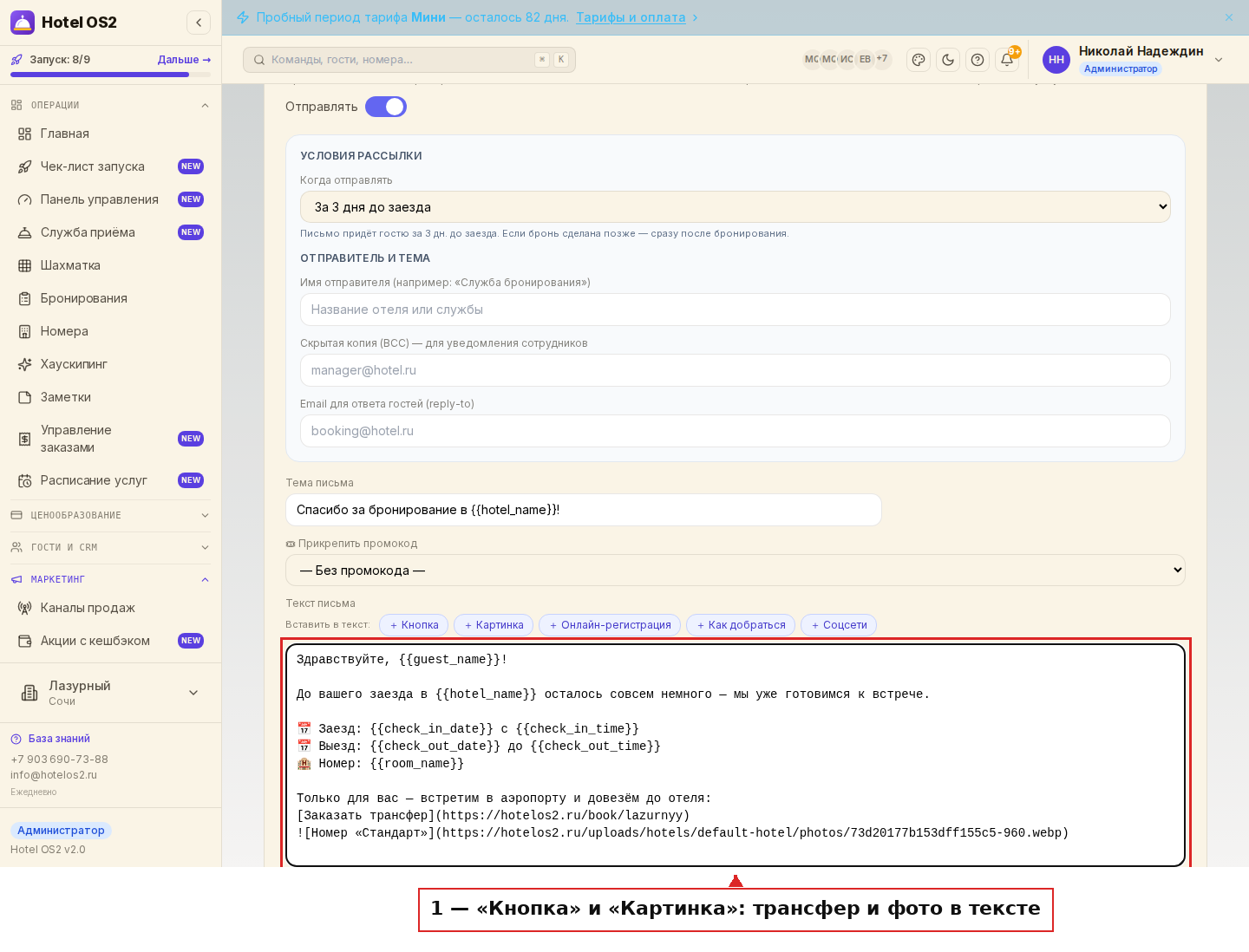Click the Управление заказами icon
This screenshot has width=1249, height=952.
[25, 439]
